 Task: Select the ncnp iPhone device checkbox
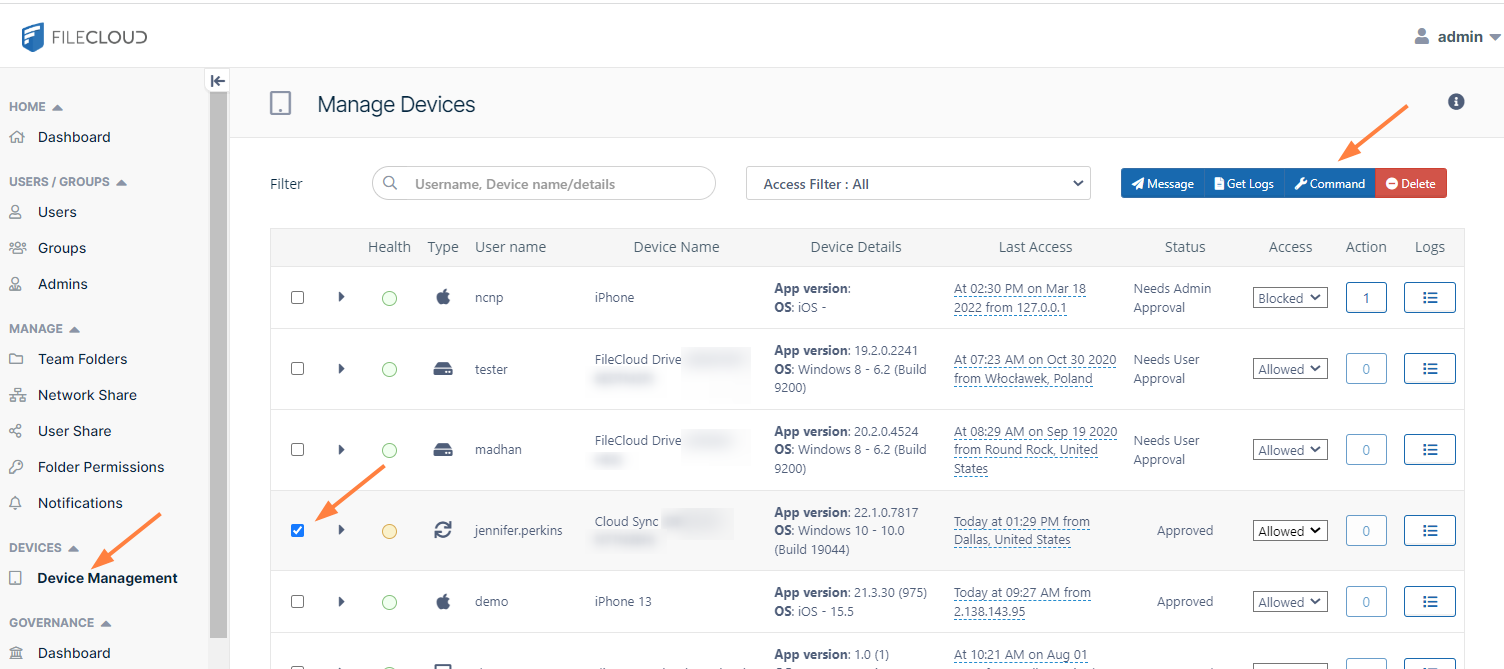click(x=297, y=298)
